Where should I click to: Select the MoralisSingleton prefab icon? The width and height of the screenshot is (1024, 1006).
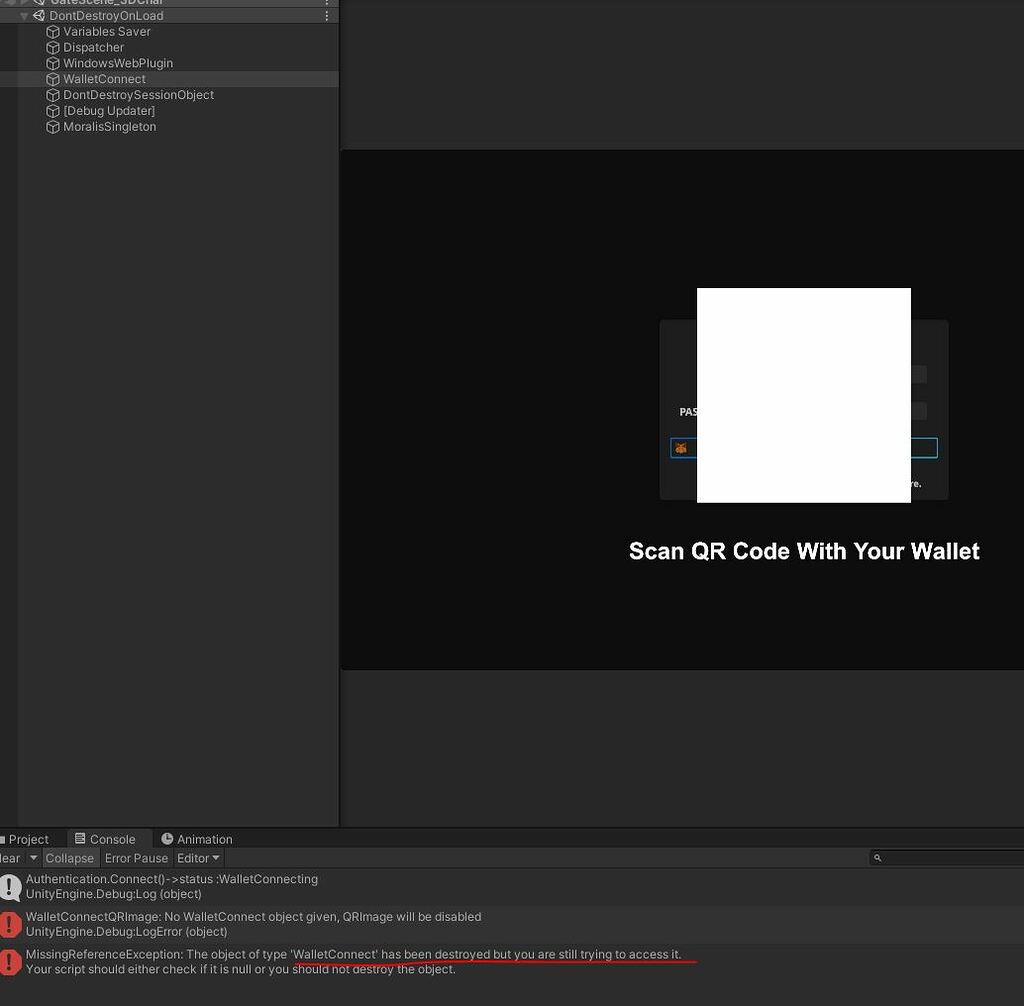coord(52,127)
